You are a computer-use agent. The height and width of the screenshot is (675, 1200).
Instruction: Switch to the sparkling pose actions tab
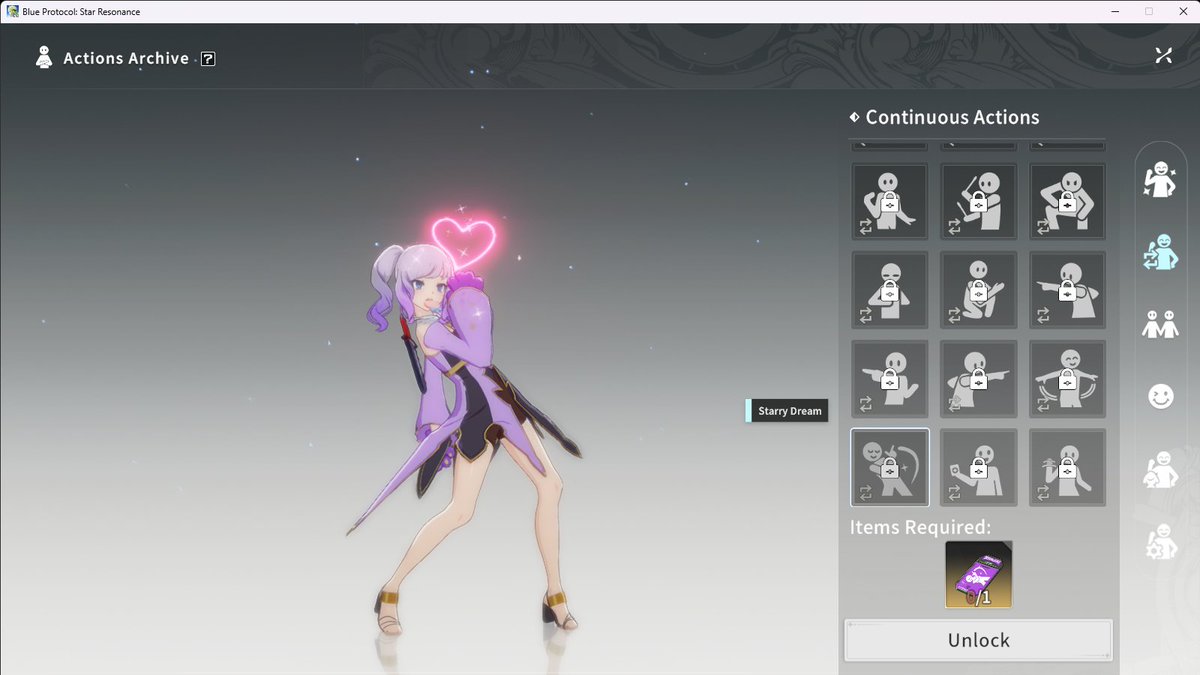point(1160,180)
